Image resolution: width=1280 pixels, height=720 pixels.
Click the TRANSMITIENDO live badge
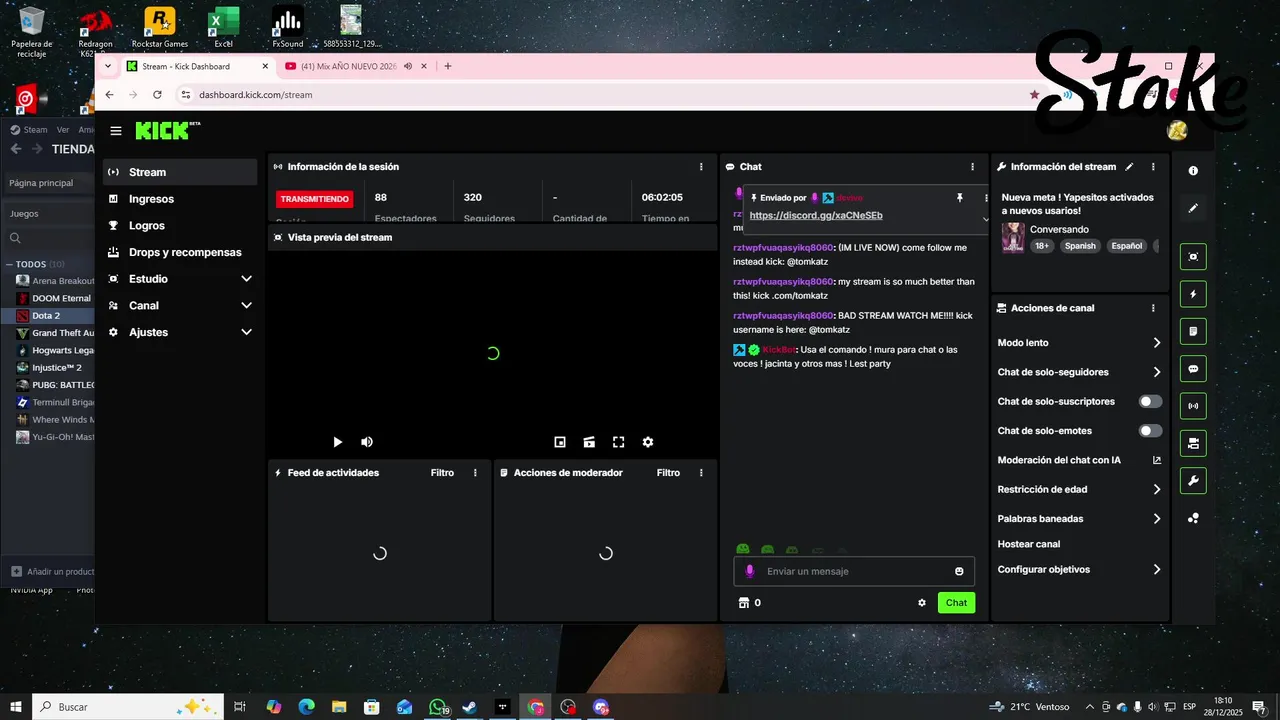[x=314, y=199]
